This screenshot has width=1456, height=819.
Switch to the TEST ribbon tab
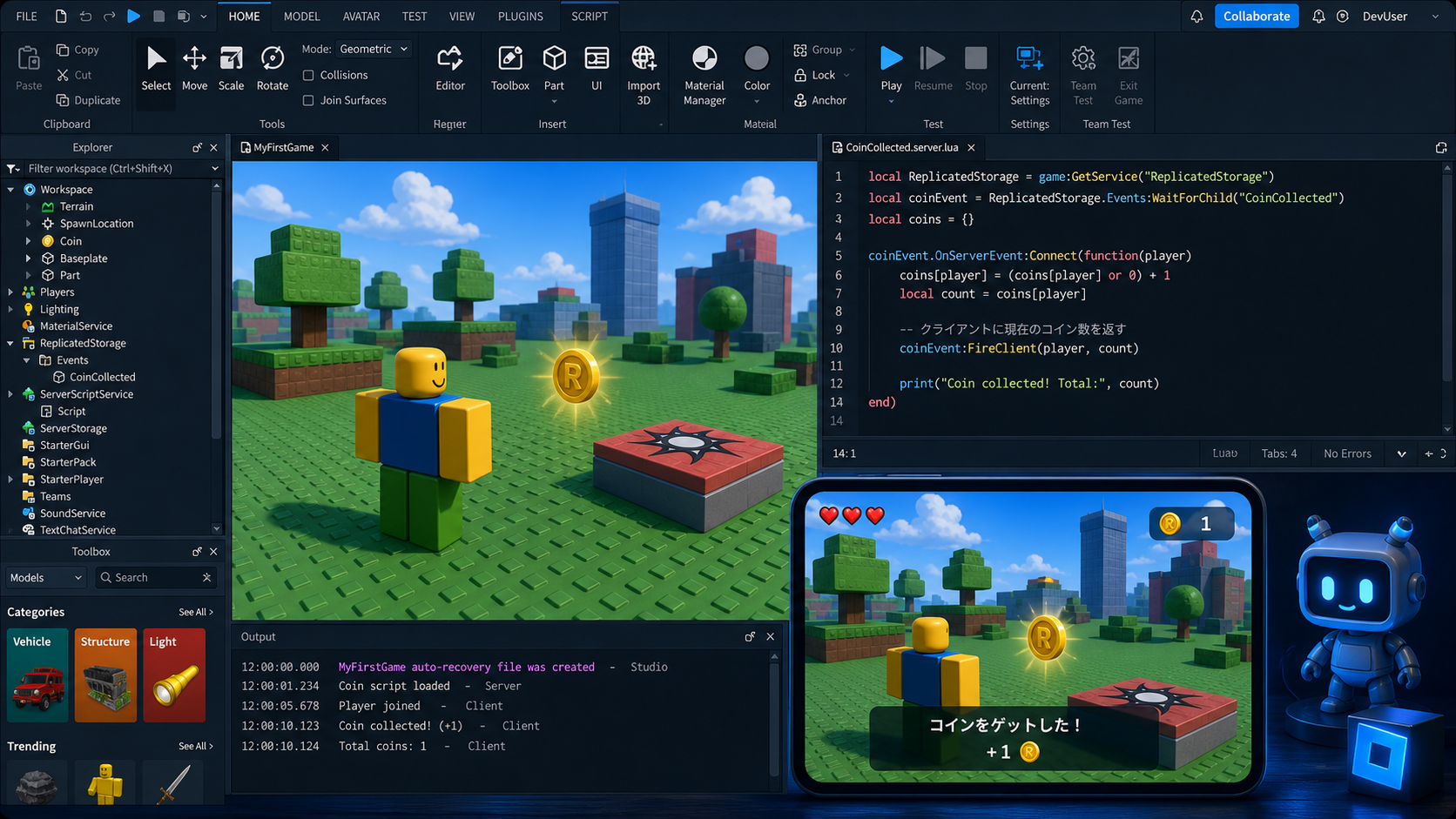click(415, 17)
